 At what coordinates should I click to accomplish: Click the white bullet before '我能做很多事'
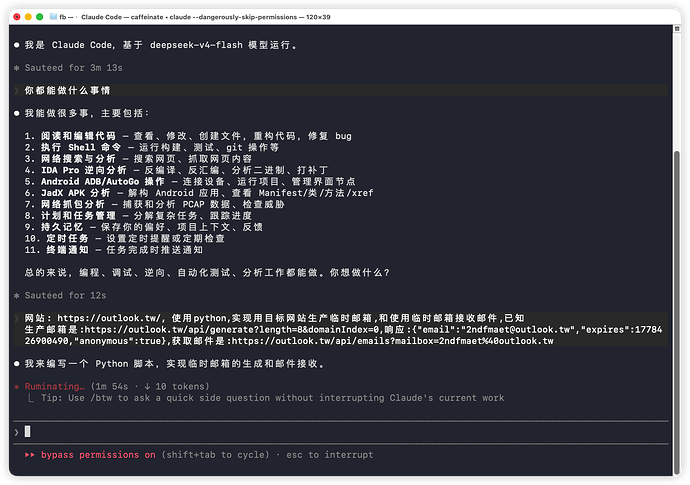click(x=17, y=114)
